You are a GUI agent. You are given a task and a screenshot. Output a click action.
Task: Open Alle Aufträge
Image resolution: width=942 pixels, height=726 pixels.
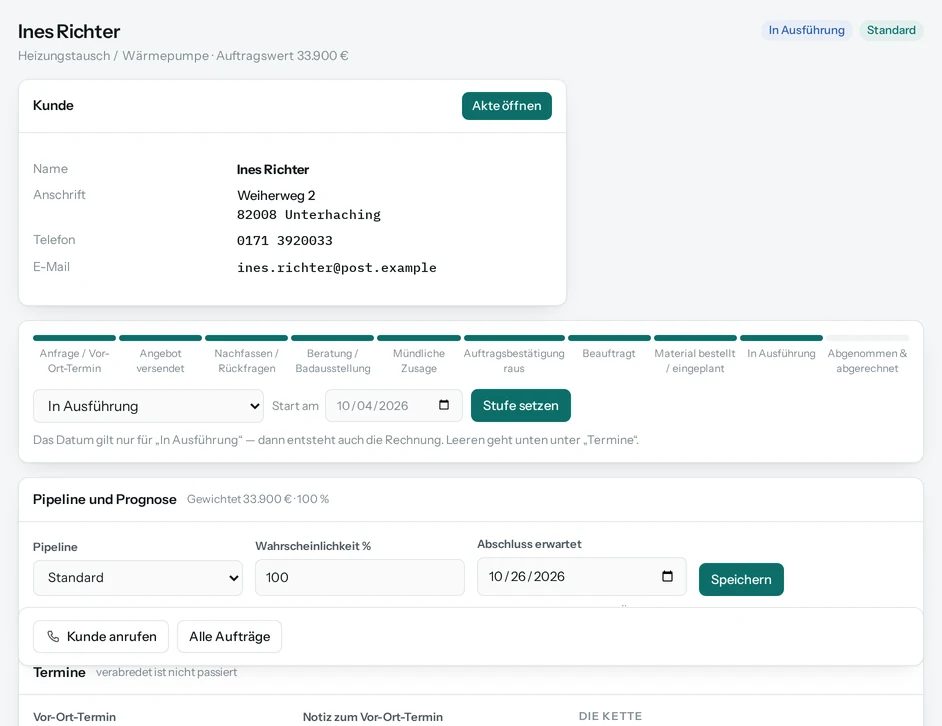click(229, 636)
